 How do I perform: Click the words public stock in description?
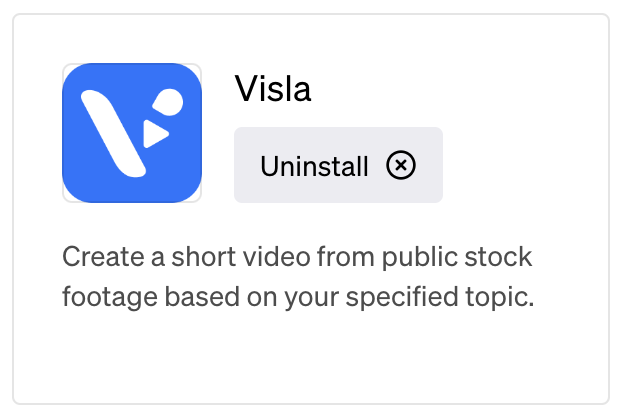click(x=457, y=258)
